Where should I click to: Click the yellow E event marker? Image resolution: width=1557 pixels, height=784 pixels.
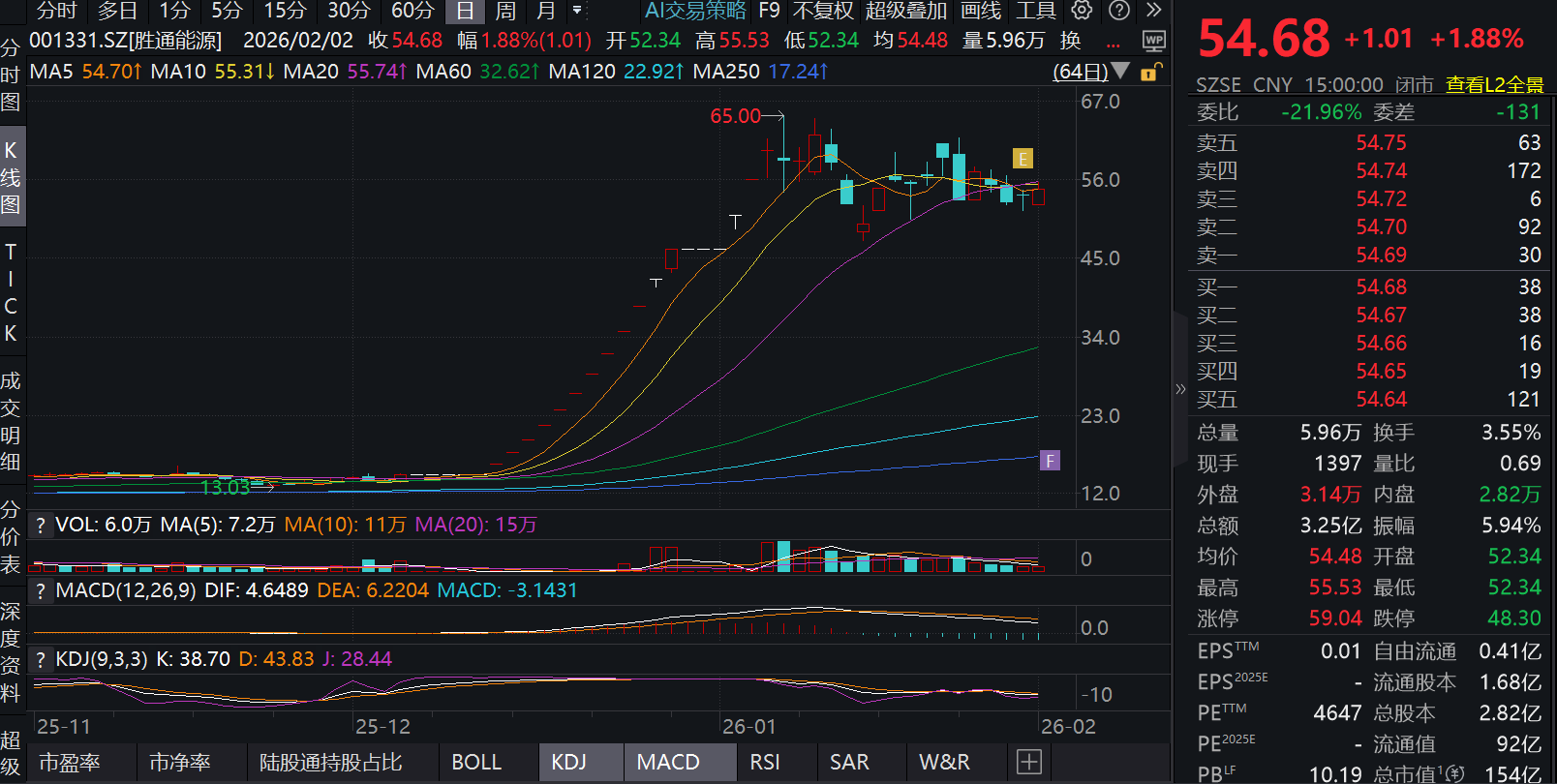coord(1023,159)
